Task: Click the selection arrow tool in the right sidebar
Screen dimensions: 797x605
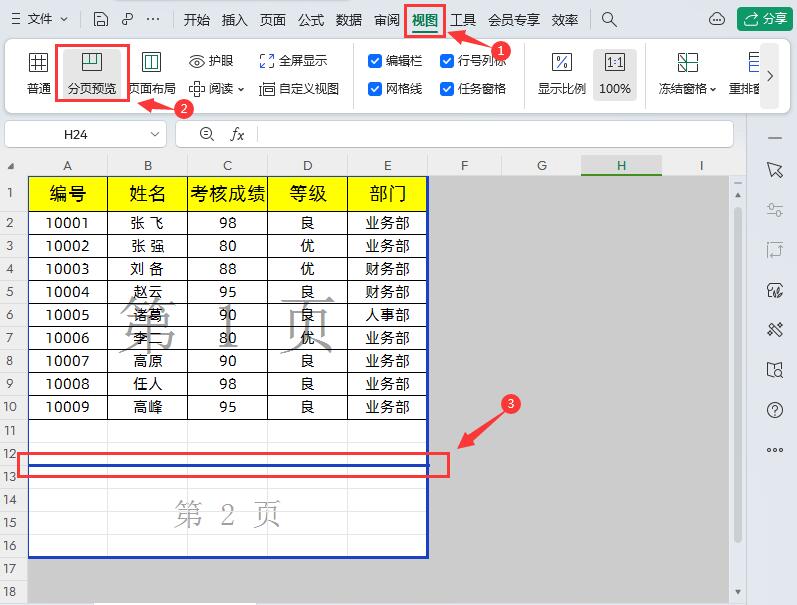Action: 775,170
